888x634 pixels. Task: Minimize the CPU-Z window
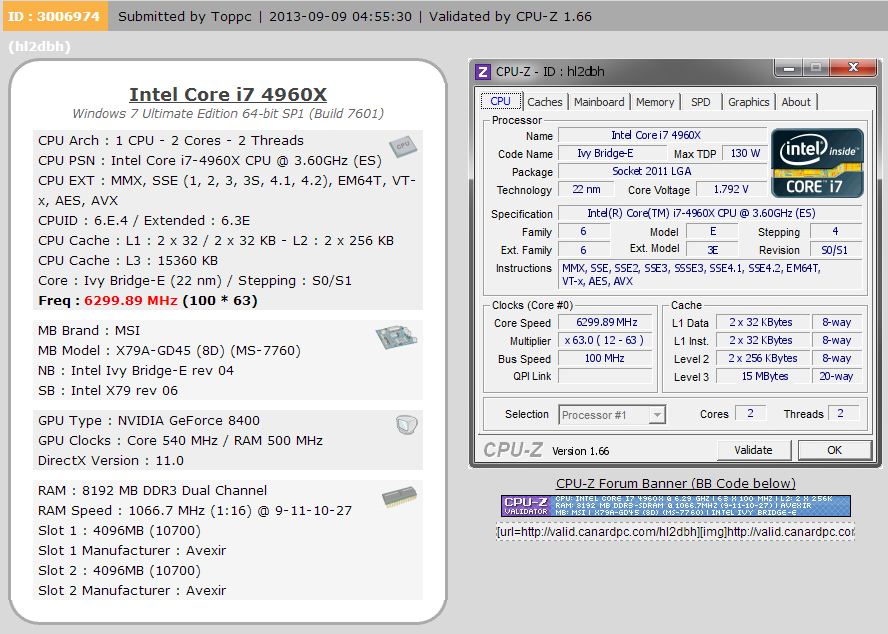789,68
